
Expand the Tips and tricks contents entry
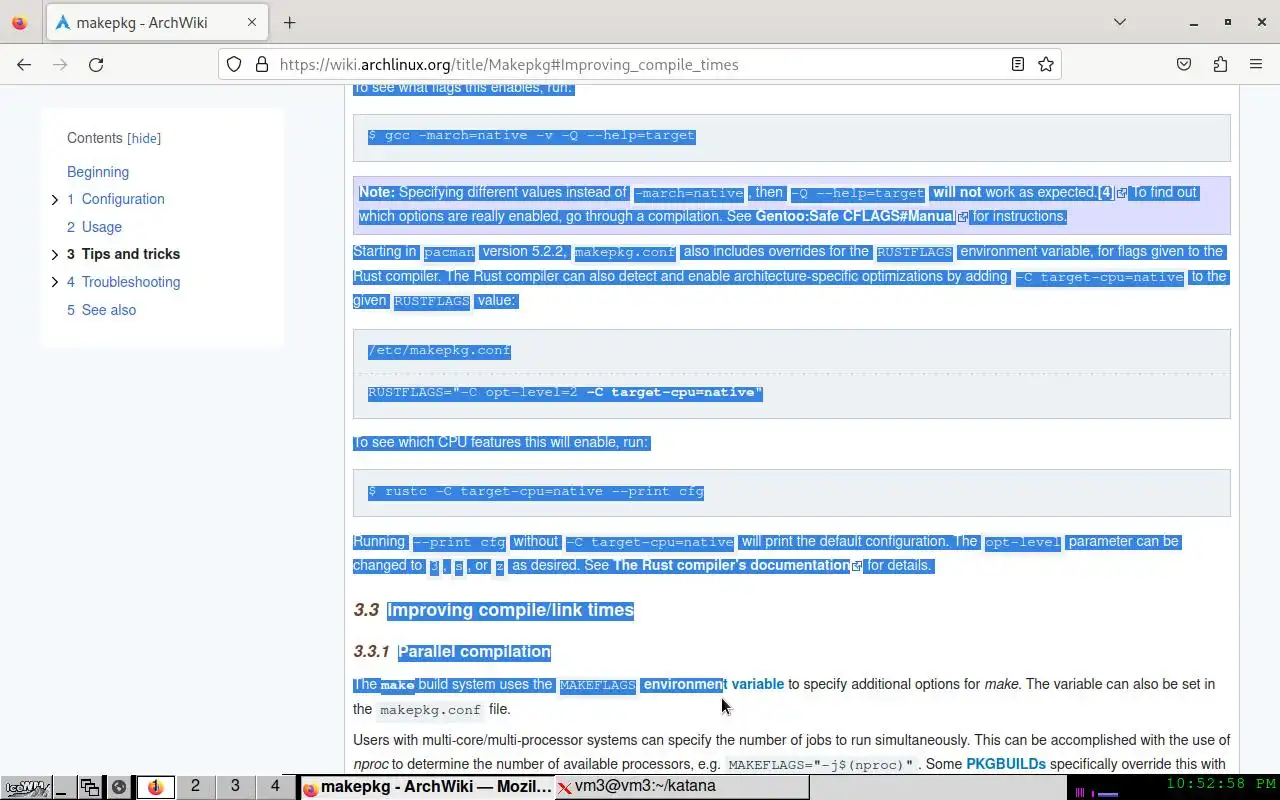tap(54, 254)
